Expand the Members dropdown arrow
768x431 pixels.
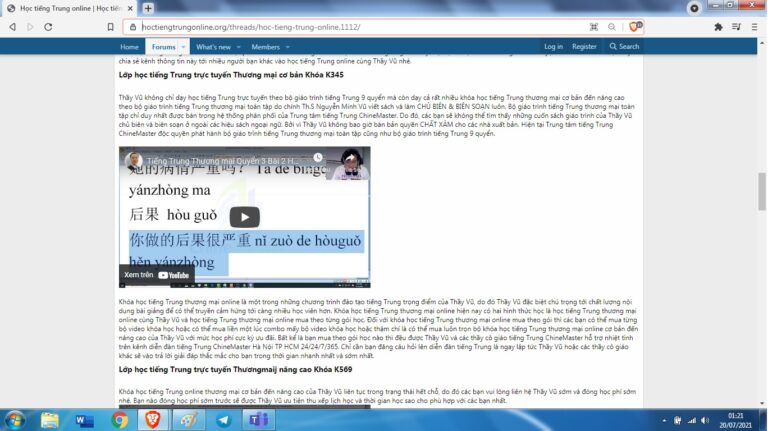click(286, 47)
